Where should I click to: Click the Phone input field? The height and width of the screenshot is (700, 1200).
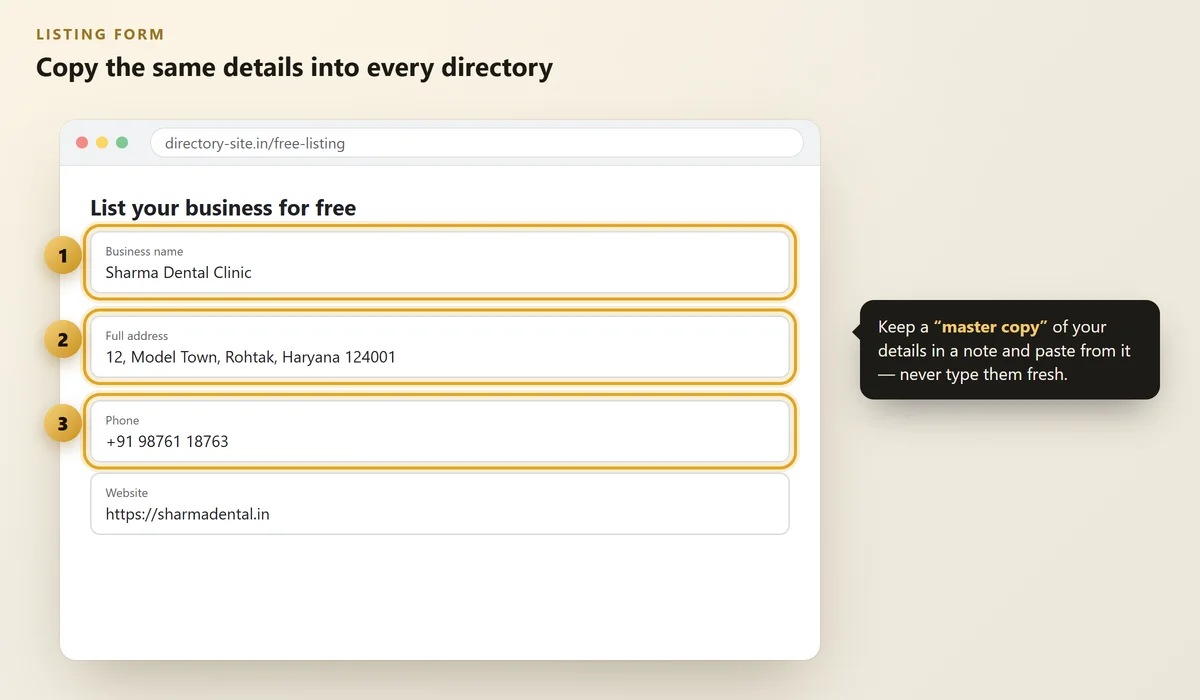click(440, 431)
